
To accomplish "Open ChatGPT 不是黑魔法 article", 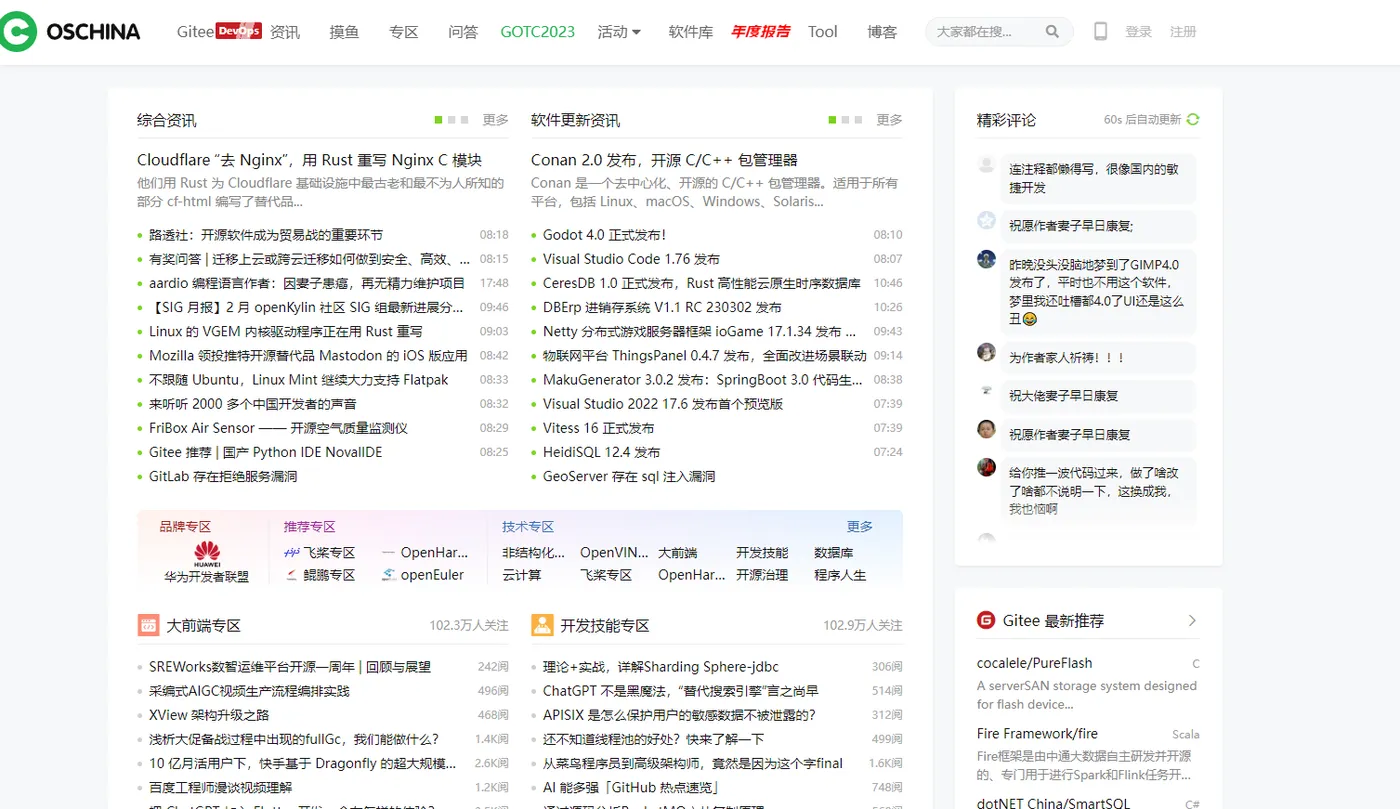I will [681, 691].
